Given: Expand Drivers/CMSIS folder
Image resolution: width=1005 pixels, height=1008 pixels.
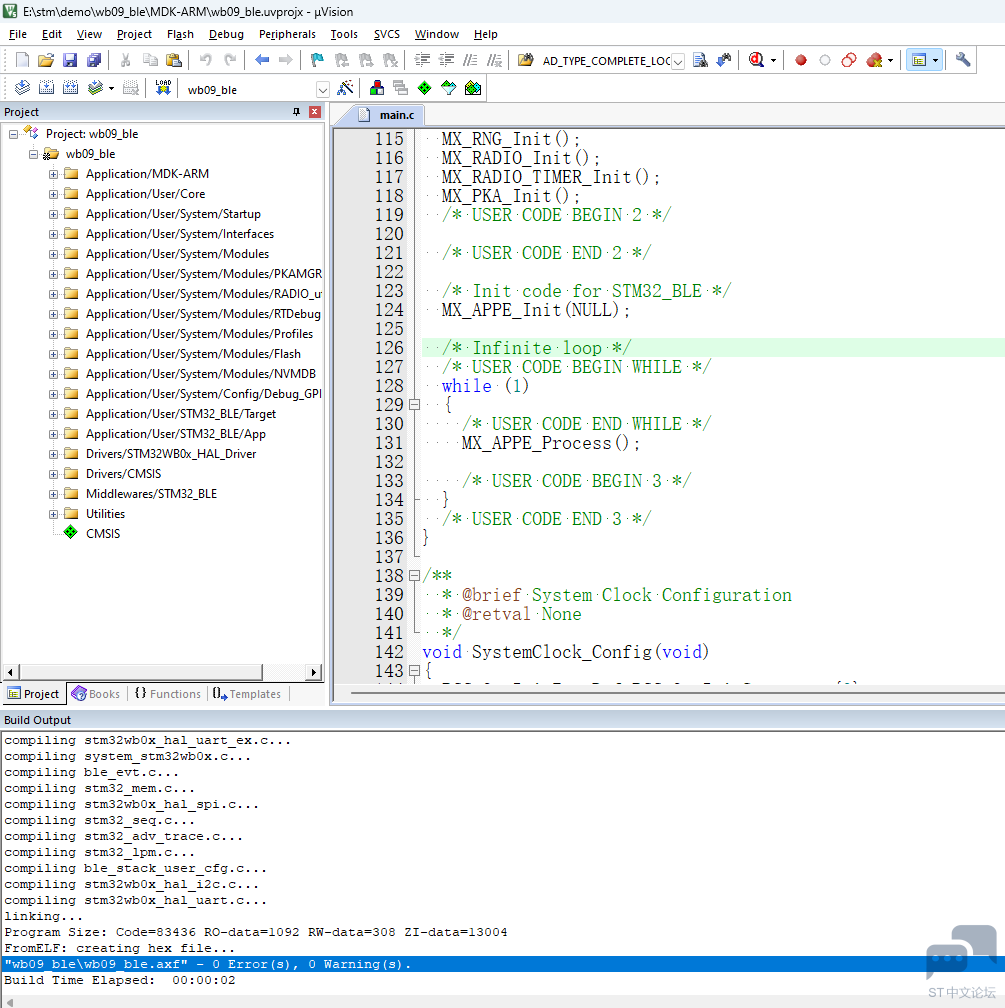Looking at the screenshot, I should pyautogui.click(x=53, y=474).
